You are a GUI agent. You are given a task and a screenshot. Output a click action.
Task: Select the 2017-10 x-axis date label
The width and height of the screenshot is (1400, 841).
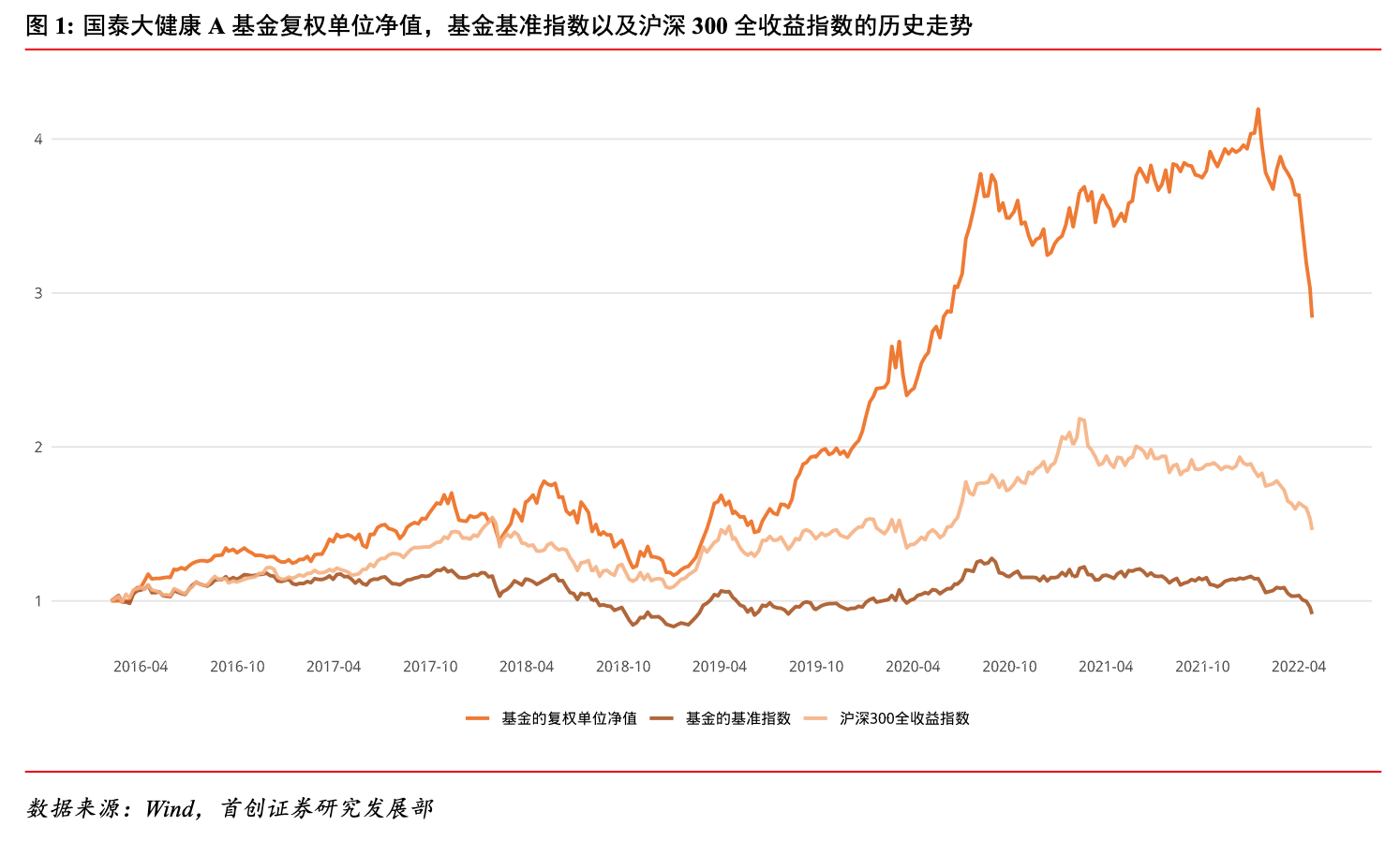click(x=430, y=667)
